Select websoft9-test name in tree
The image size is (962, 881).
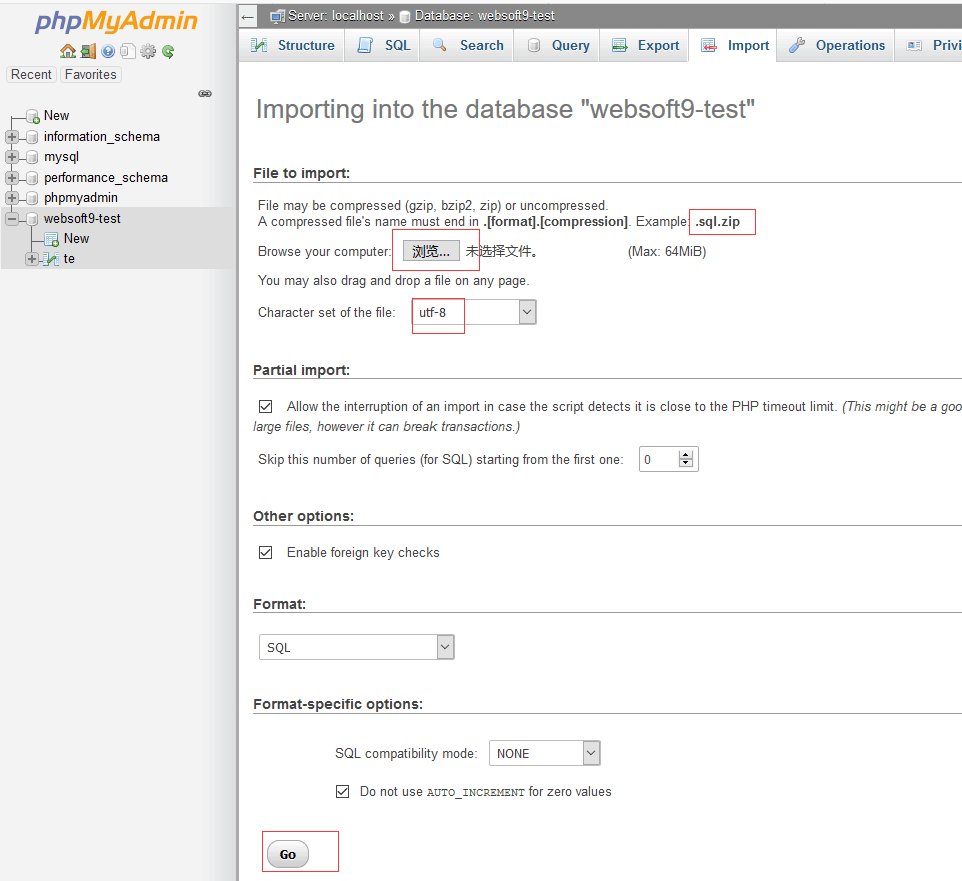tap(82, 218)
